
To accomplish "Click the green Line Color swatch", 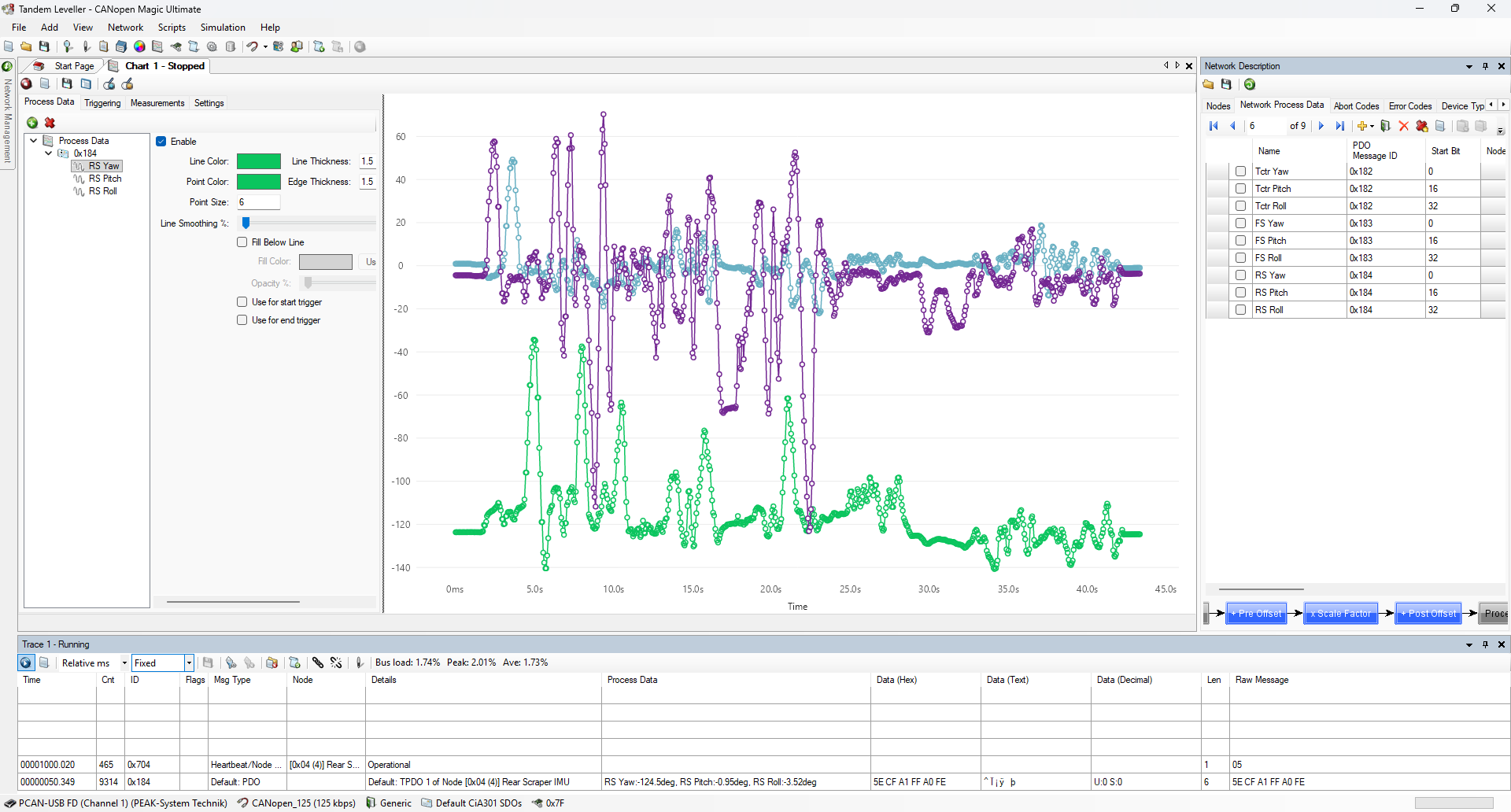I will tap(258, 161).
